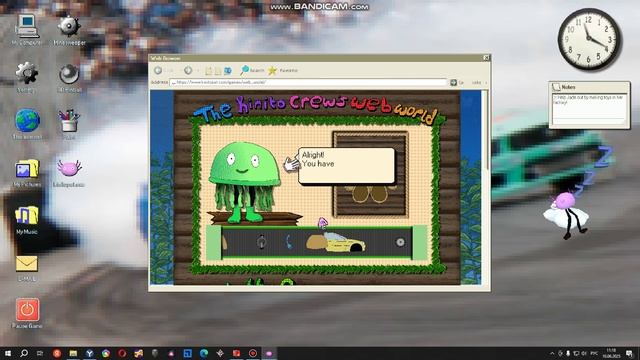Pick up the yellow toy car on conveyor
This screenshot has height=360, width=640.
344,243
